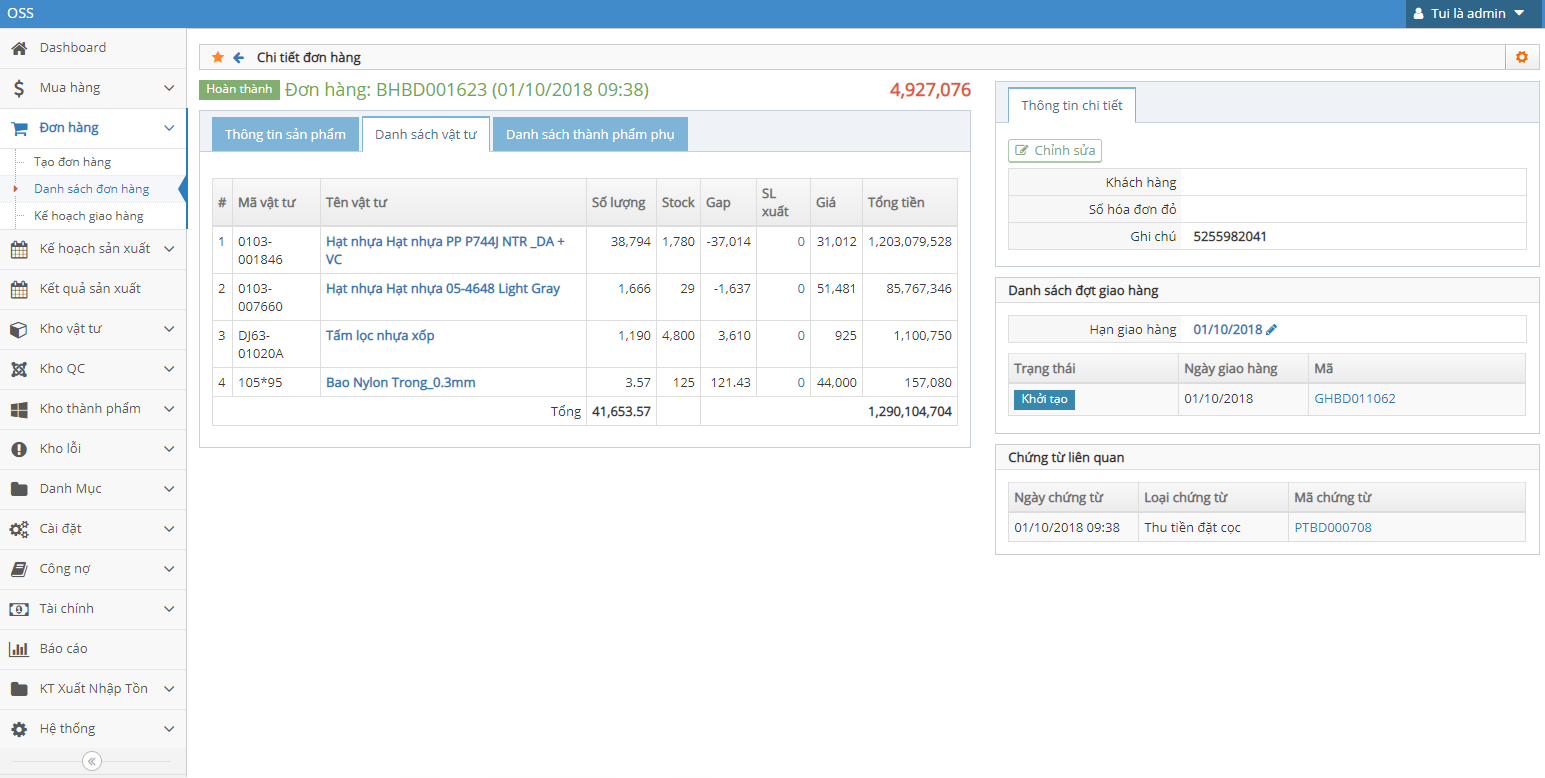Viewport: 1545px width, 778px height.
Task: Go back using the blue arrow icon
Action: pos(239,57)
